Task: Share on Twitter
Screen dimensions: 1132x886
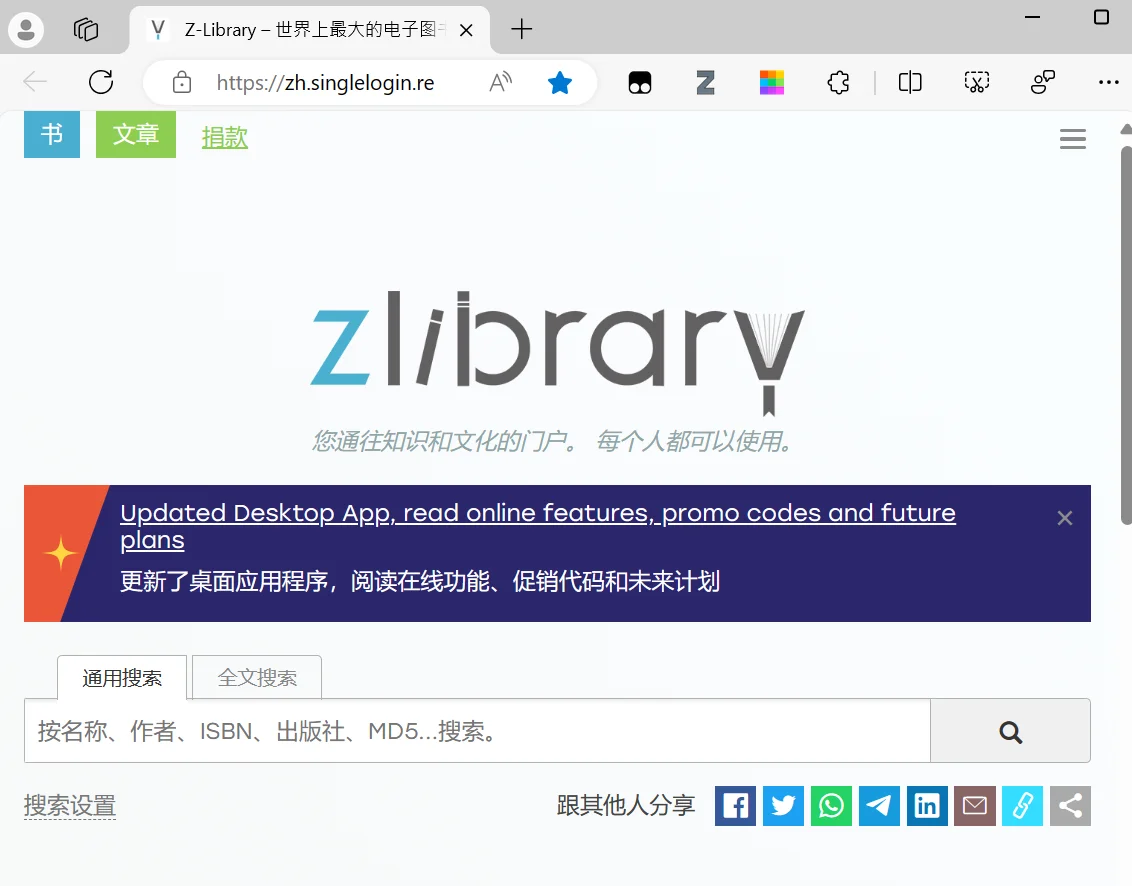Action: (x=783, y=806)
